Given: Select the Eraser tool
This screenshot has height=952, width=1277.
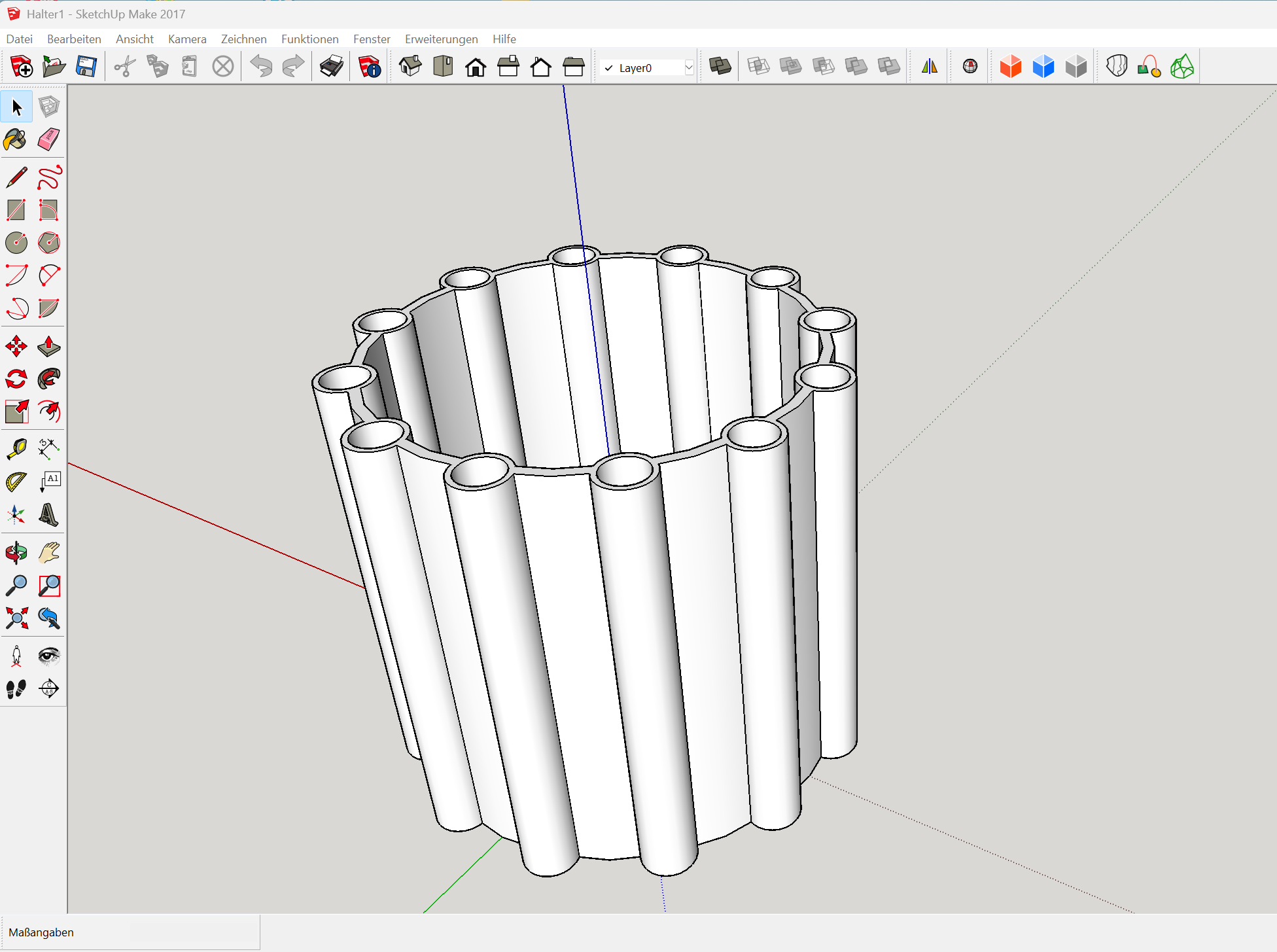Looking at the screenshot, I should [x=49, y=139].
